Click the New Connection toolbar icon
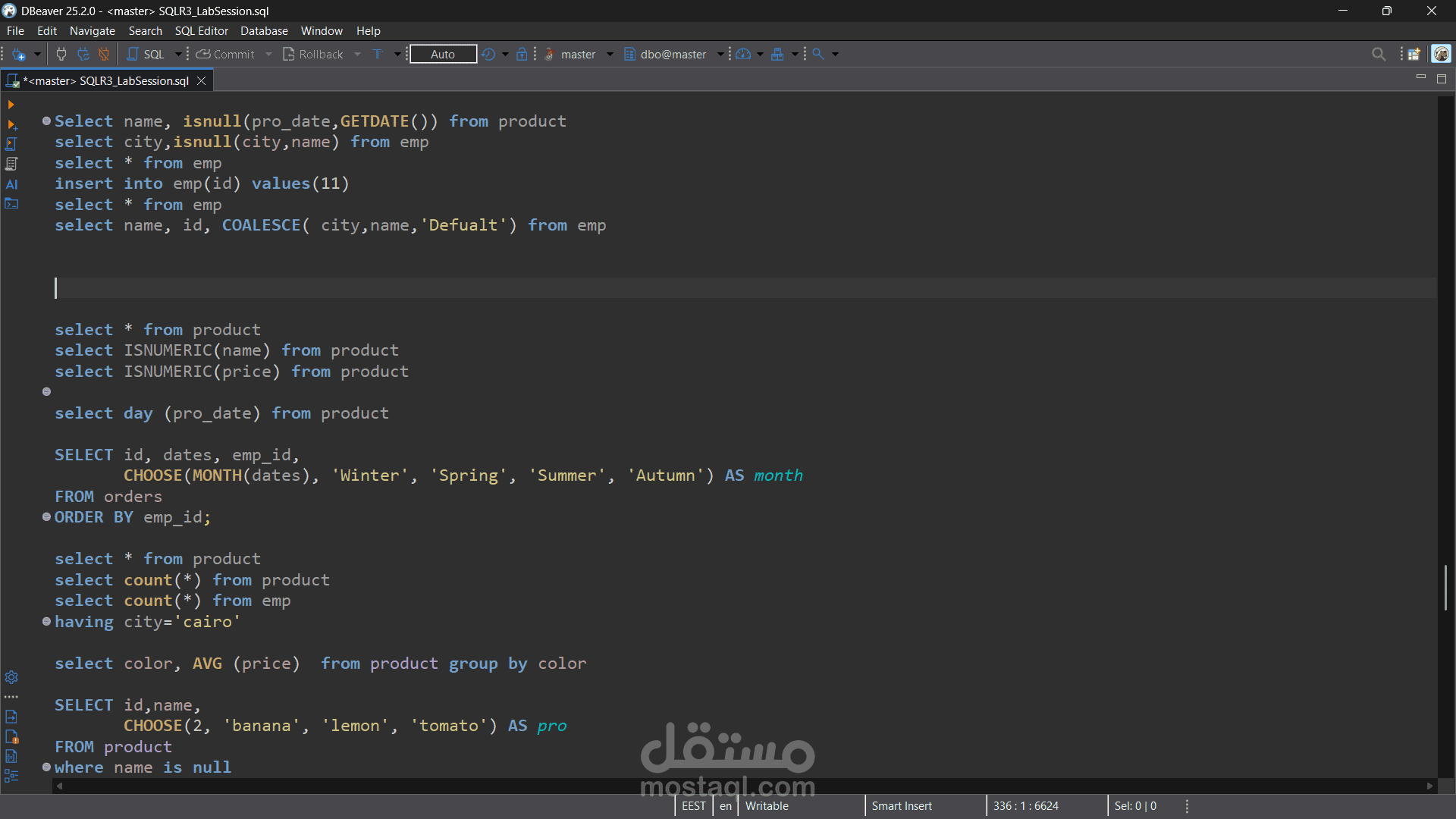The image size is (1456, 819). tap(19, 55)
